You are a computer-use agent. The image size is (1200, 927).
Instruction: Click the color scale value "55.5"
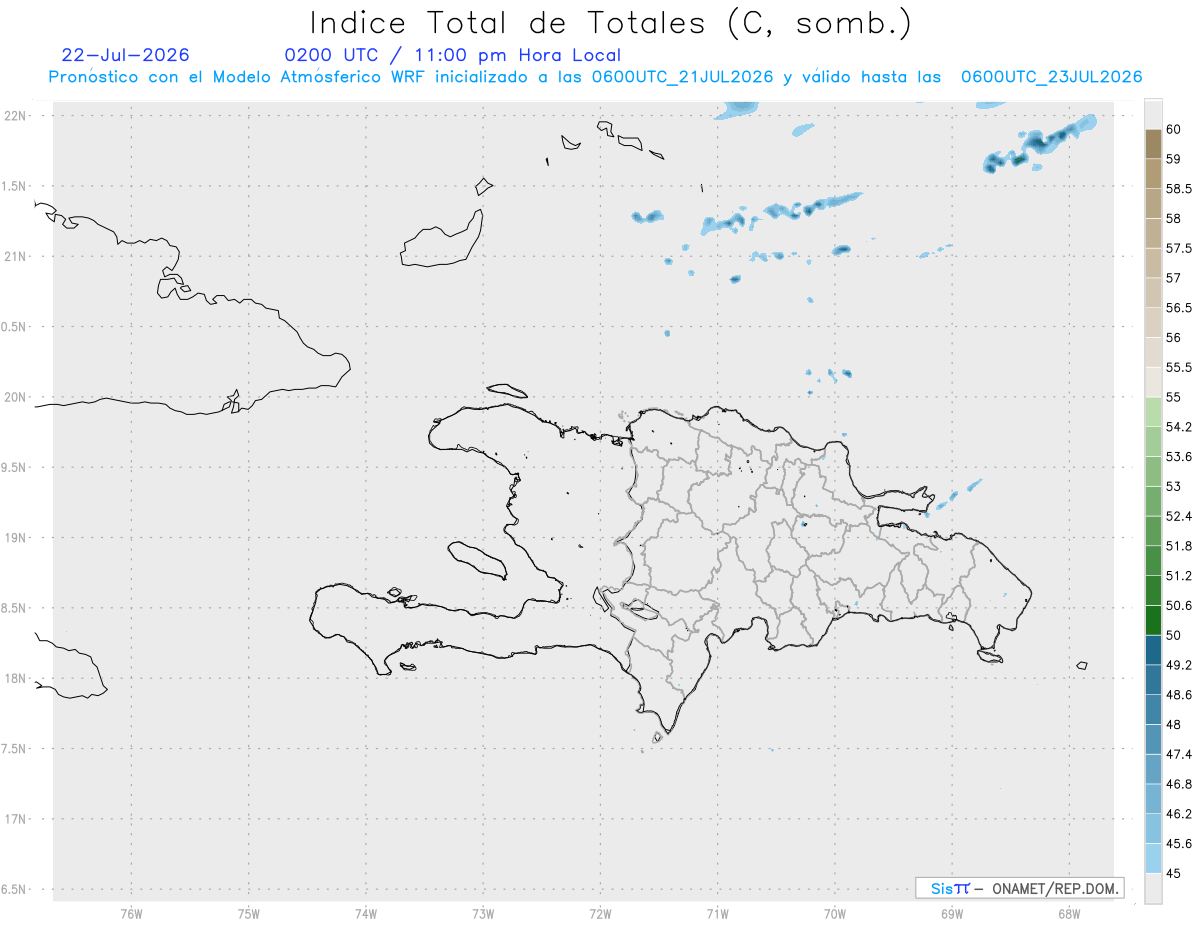[1178, 368]
